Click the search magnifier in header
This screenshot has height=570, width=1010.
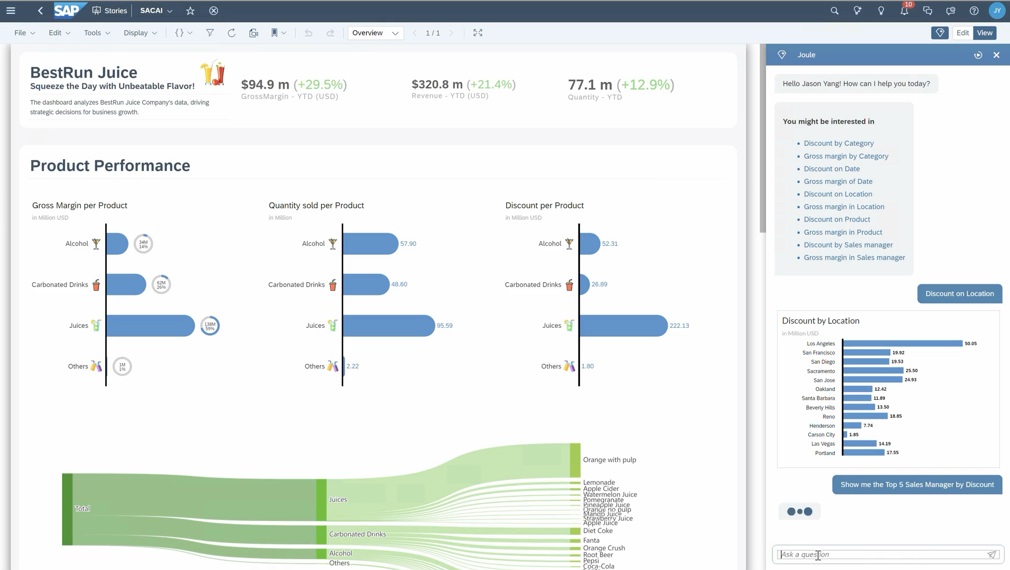pos(834,10)
